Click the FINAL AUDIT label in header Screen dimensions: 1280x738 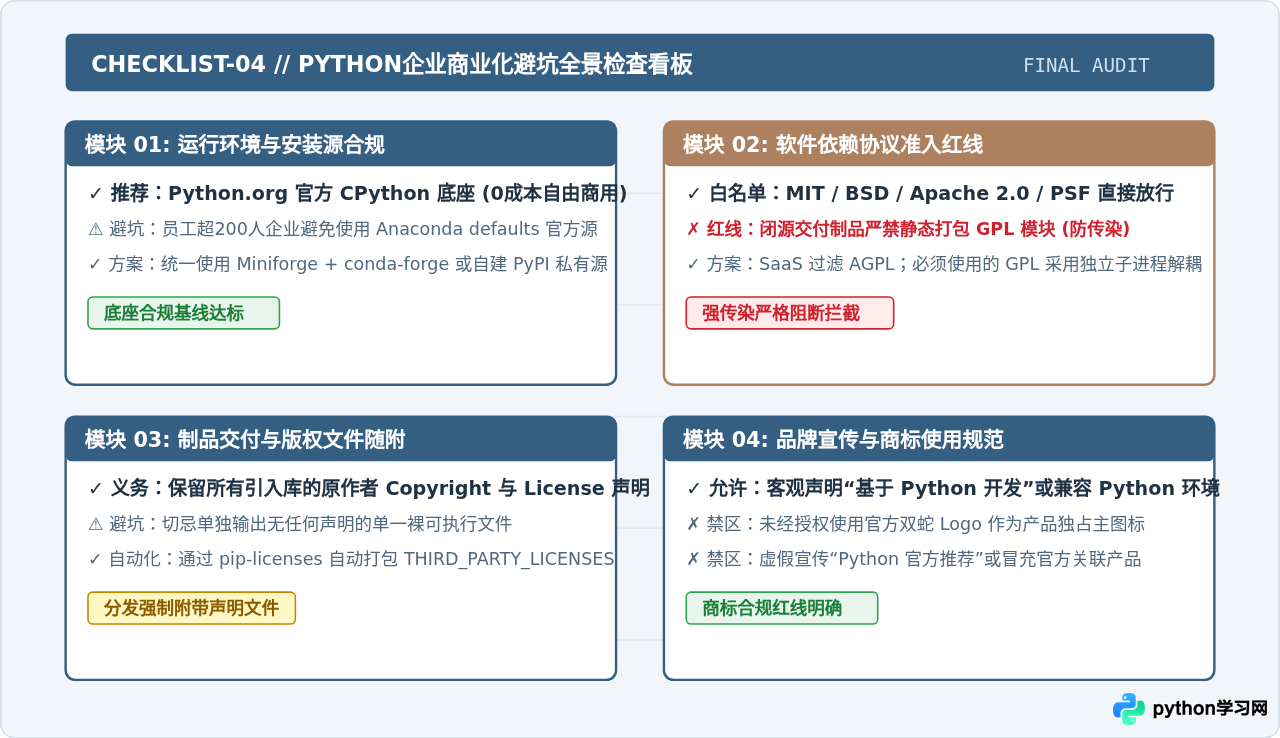coord(1086,66)
